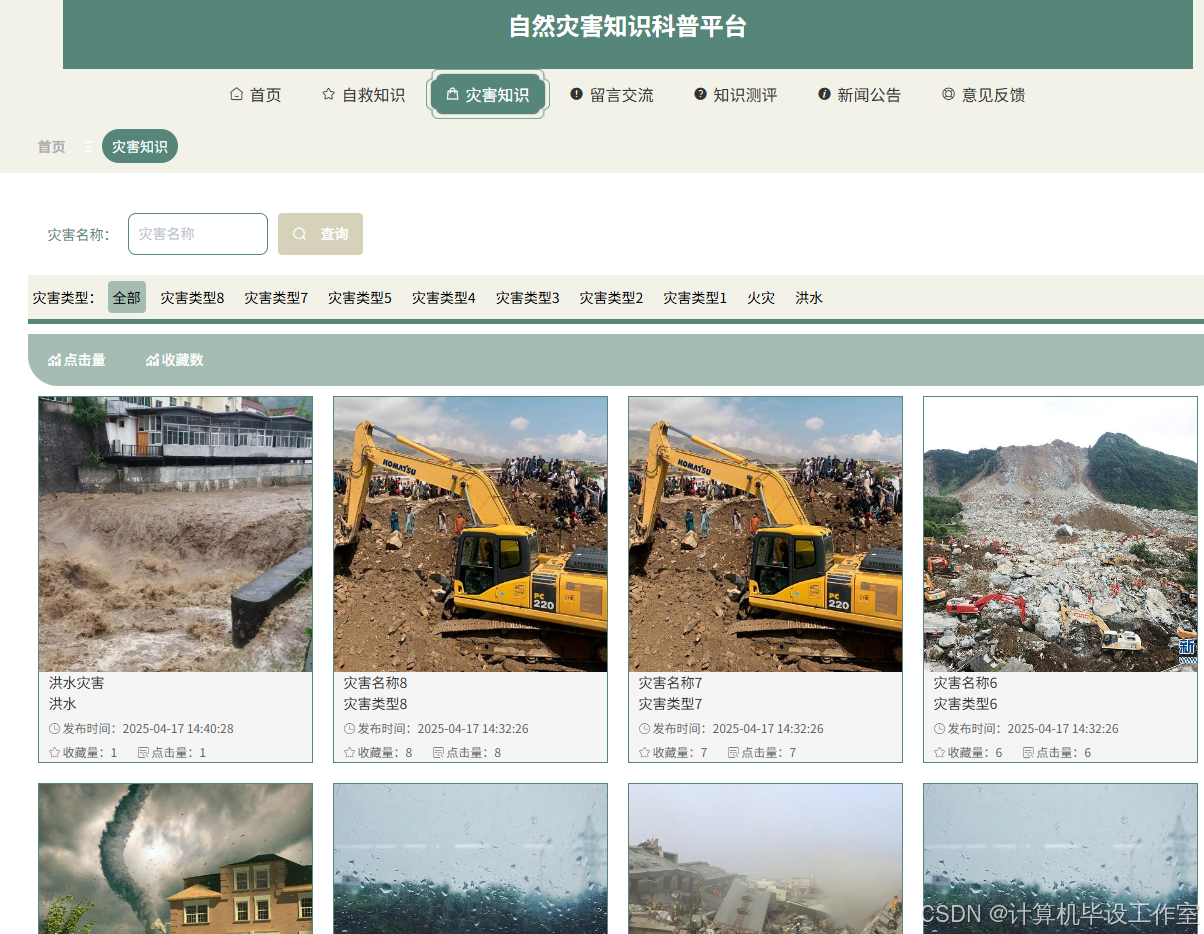Screen dimensions: 1204x934
Task: Click the question icon beside 知识测评
Action: [x=700, y=94]
